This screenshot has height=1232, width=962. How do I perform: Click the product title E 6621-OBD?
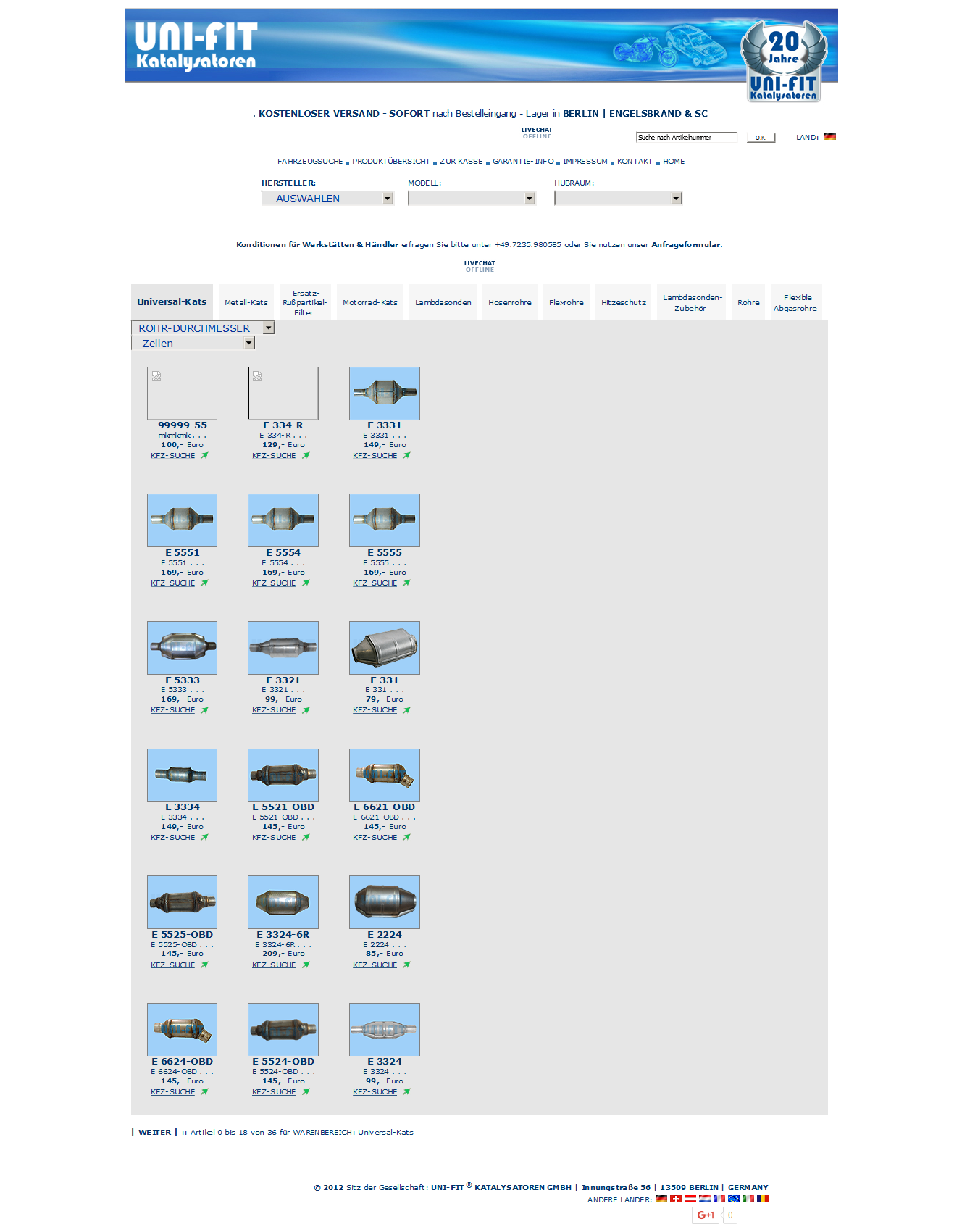coord(384,807)
